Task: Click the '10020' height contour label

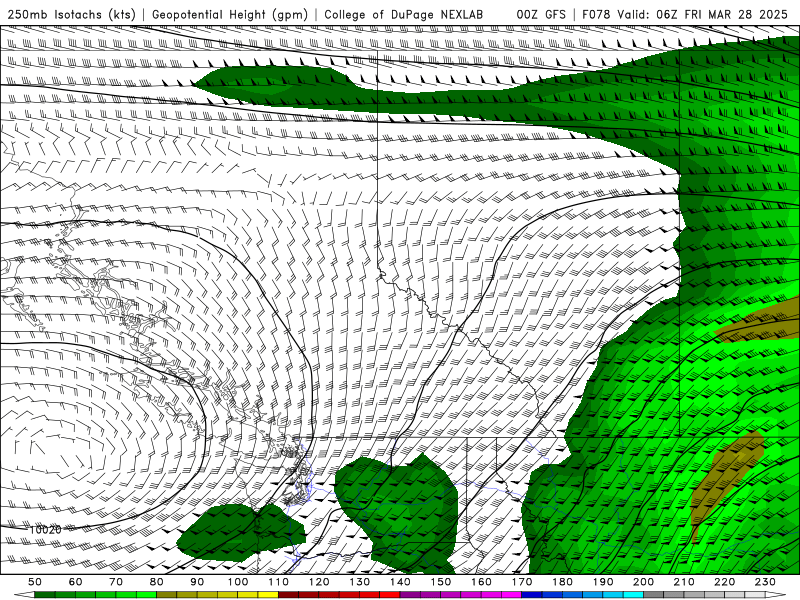Action: (45, 530)
